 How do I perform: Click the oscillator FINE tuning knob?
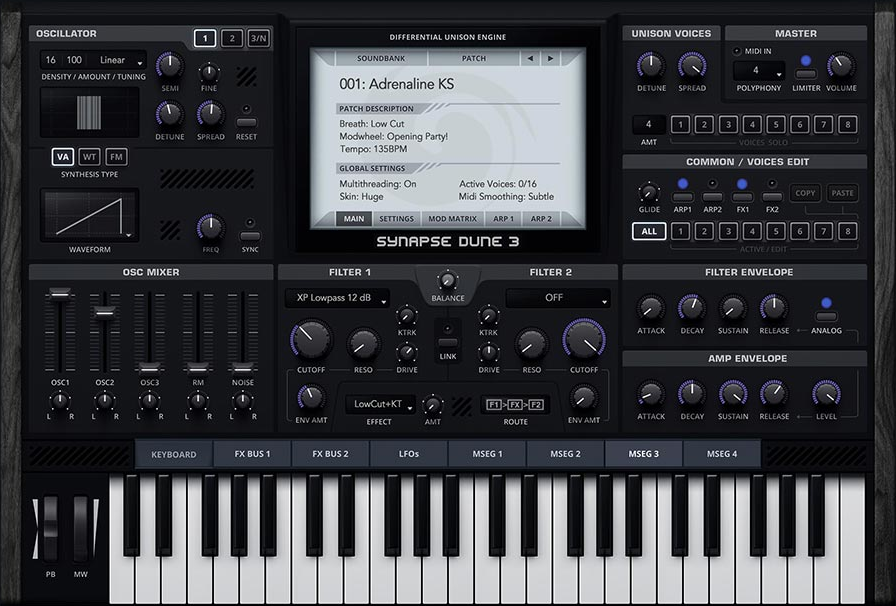(x=209, y=73)
